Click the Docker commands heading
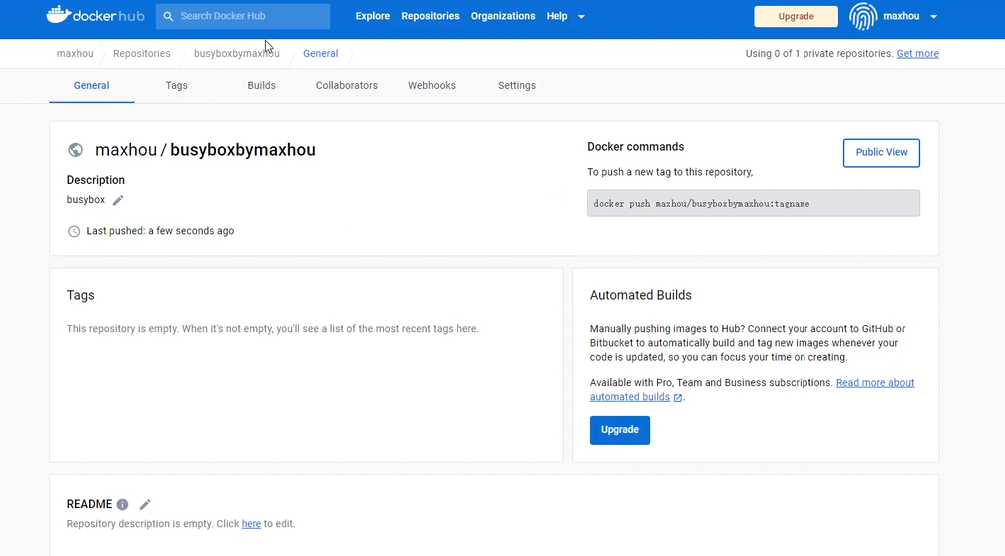 click(x=636, y=147)
